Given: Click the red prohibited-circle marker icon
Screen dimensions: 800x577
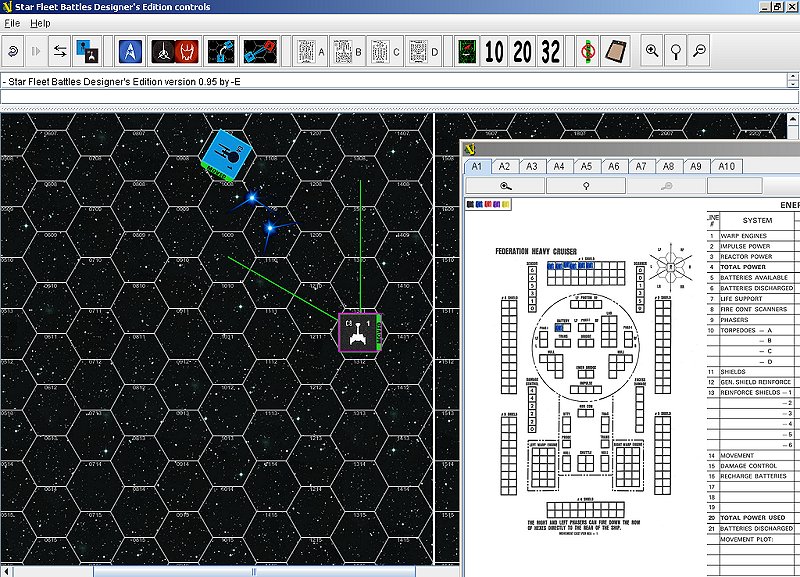Looking at the screenshot, I should (x=588, y=51).
